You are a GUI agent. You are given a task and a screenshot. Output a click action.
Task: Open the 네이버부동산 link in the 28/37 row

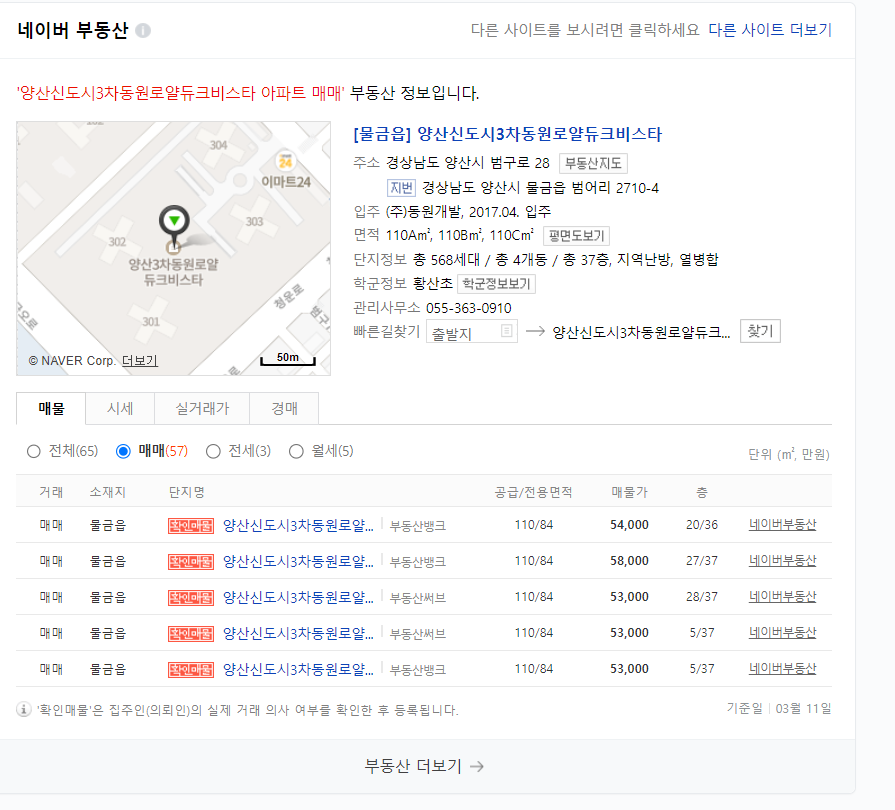(783, 597)
